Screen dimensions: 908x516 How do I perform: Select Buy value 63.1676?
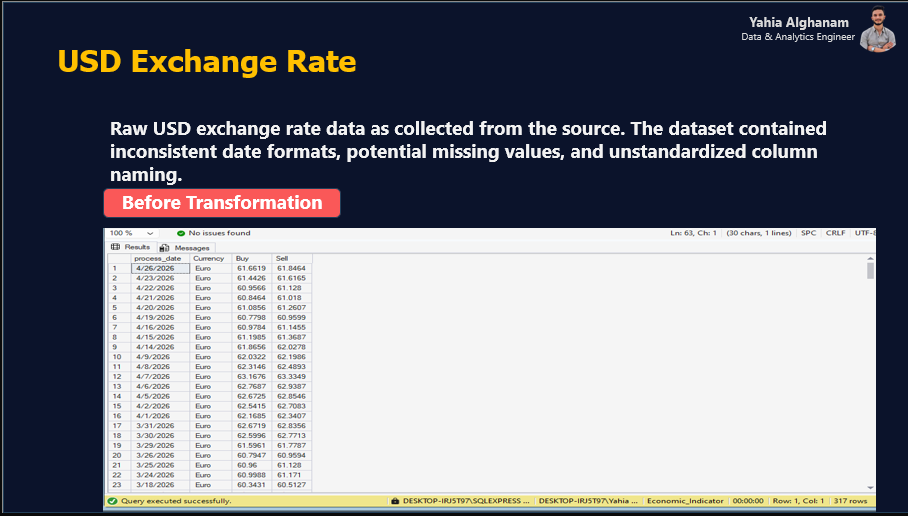251,376
